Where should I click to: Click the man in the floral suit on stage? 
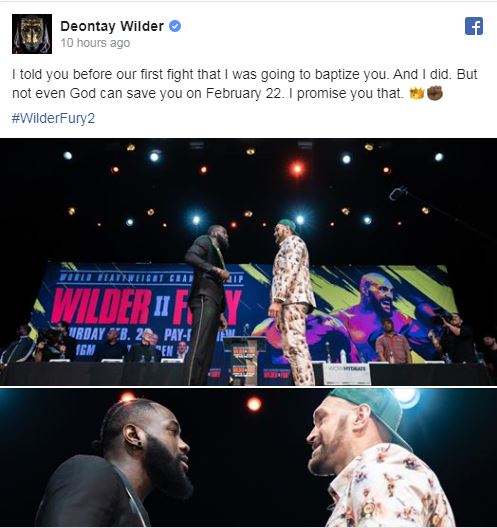pyautogui.click(x=292, y=301)
